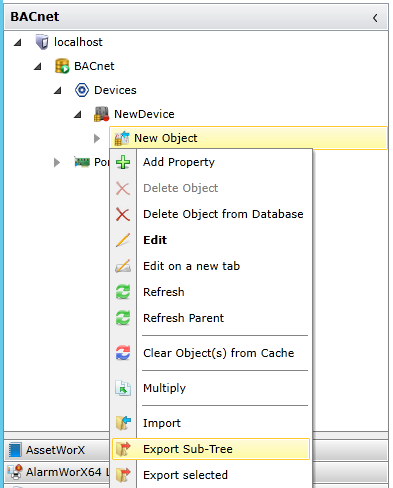This screenshot has width=393, height=488.
Task: Click the pencil Edit icon
Action: [123, 240]
